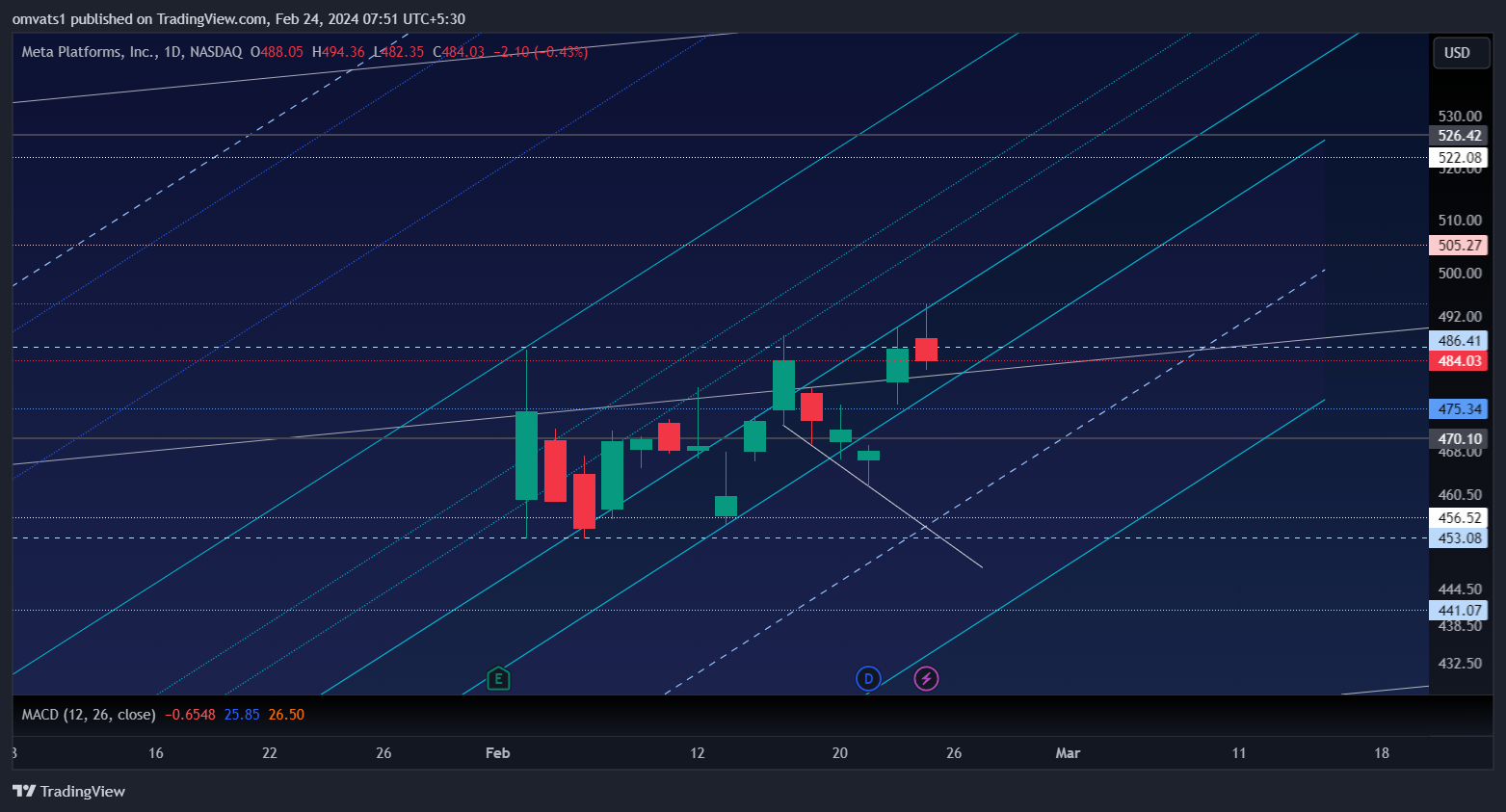Screen dimensions: 1506x812
Task: Click the 526.42 price label
Action: 1459,136
